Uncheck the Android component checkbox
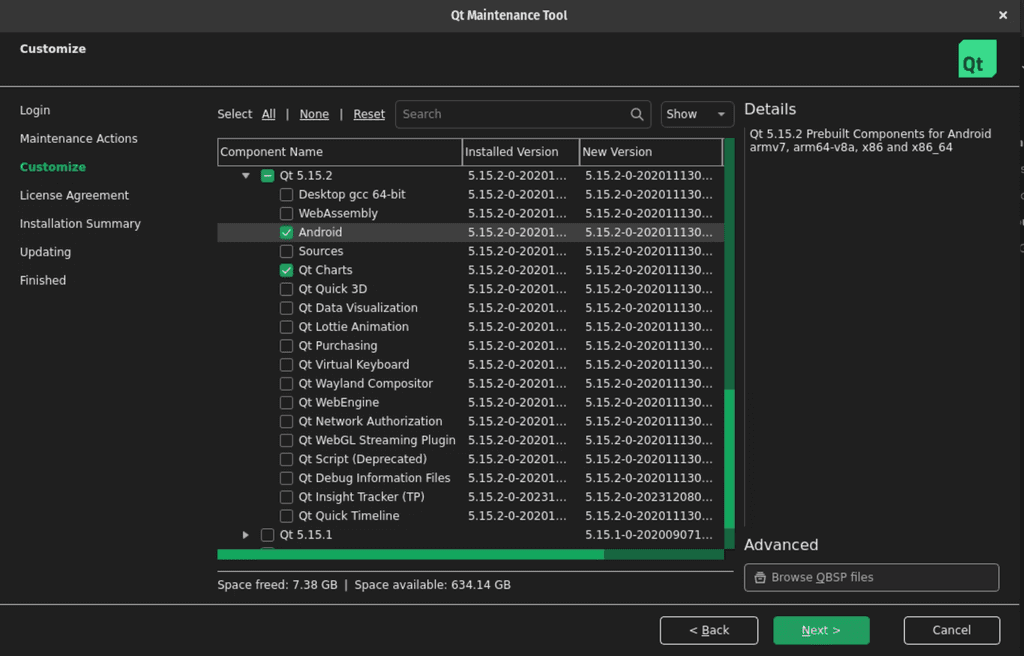Image resolution: width=1024 pixels, height=656 pixels. [286, 233]
